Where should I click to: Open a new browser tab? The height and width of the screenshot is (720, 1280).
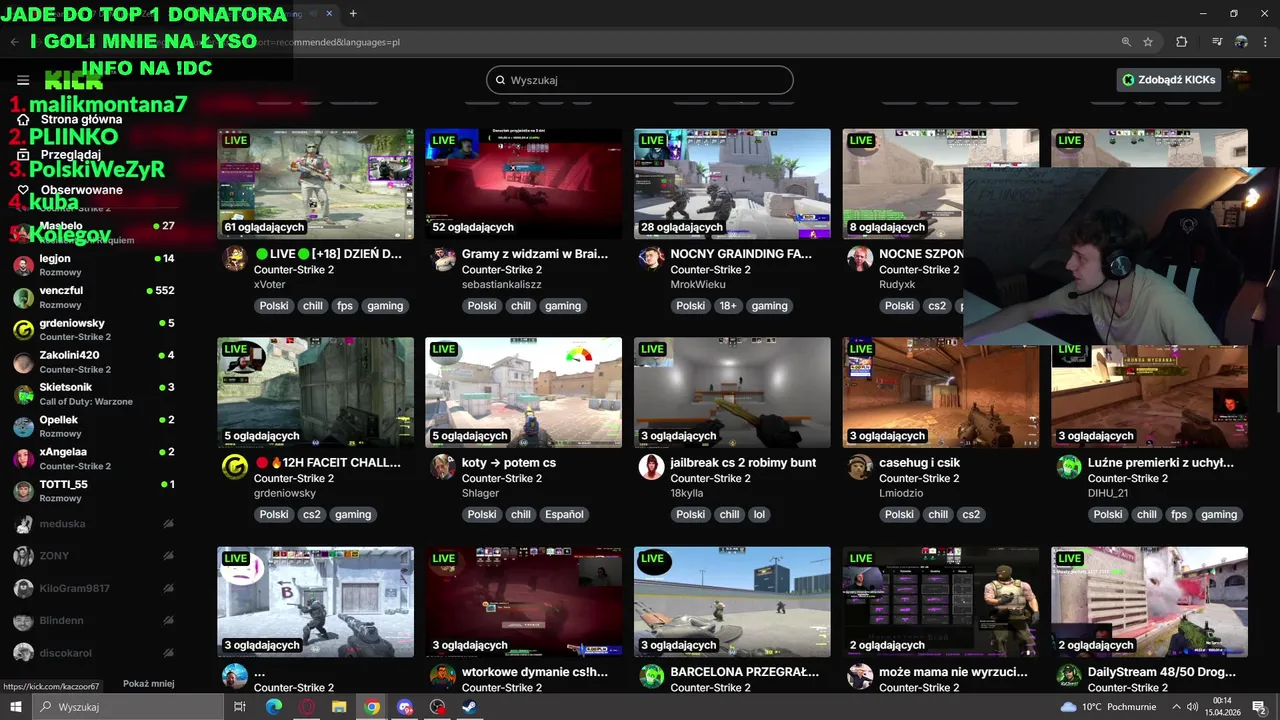click(353, 13)
